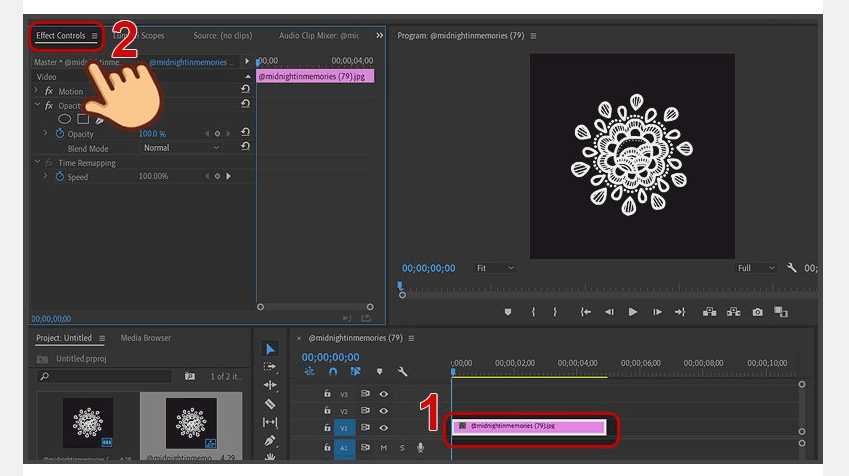Select the Pen tool in tools panel

point(270,440)
